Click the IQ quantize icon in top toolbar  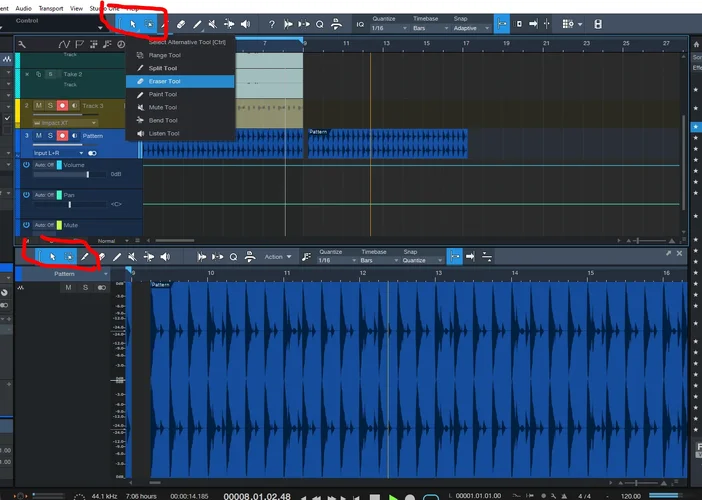[x=360, y=24]
